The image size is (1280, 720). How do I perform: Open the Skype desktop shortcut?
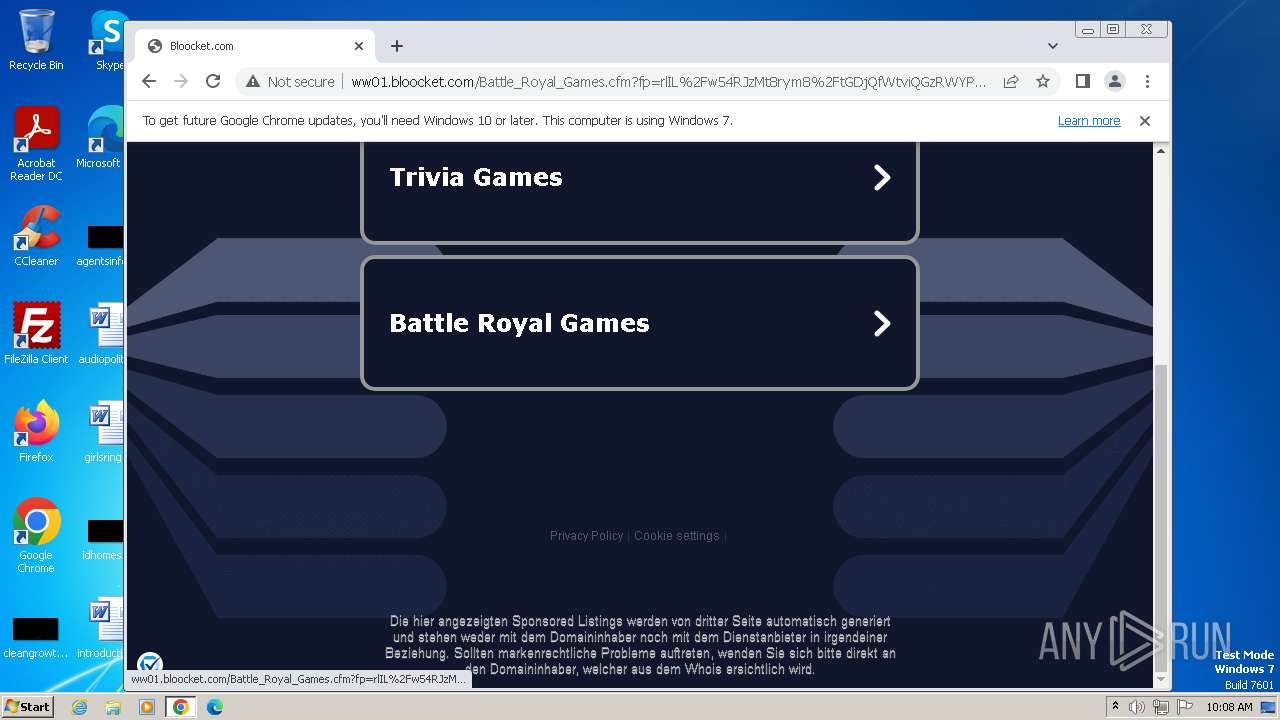coord(108,40)
